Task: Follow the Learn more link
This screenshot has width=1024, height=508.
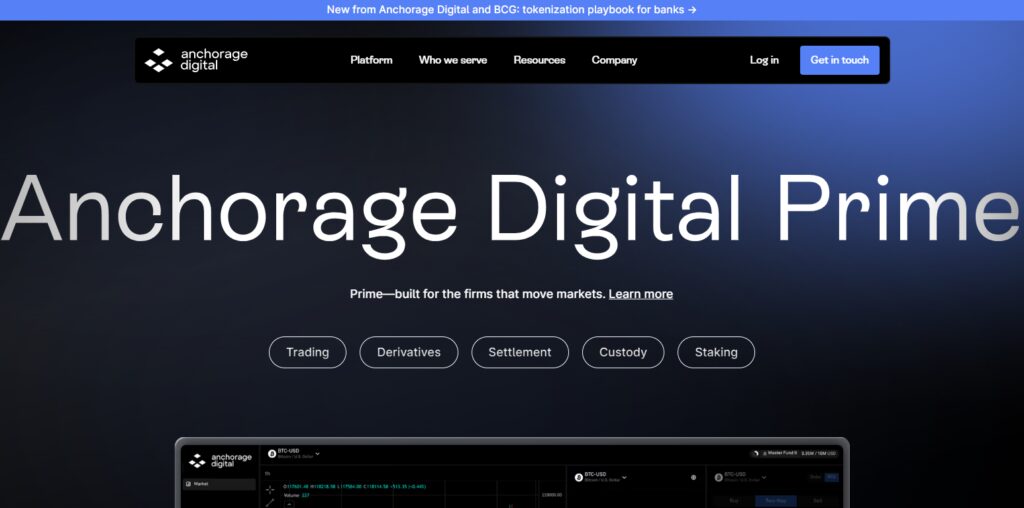Action: (641, 294)
